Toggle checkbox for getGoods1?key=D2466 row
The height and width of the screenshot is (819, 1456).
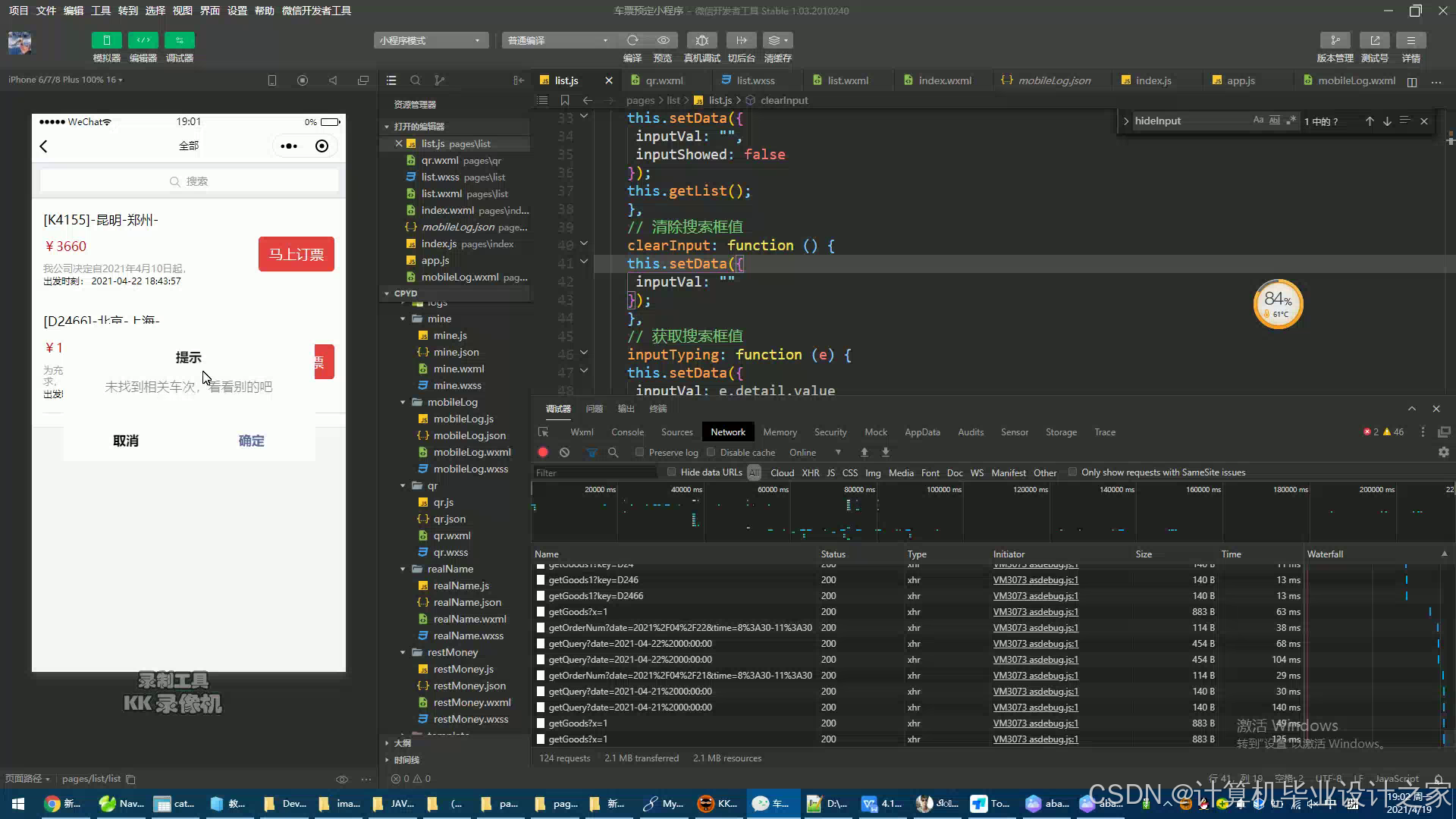pyautogui.click(x=541, y=596)
